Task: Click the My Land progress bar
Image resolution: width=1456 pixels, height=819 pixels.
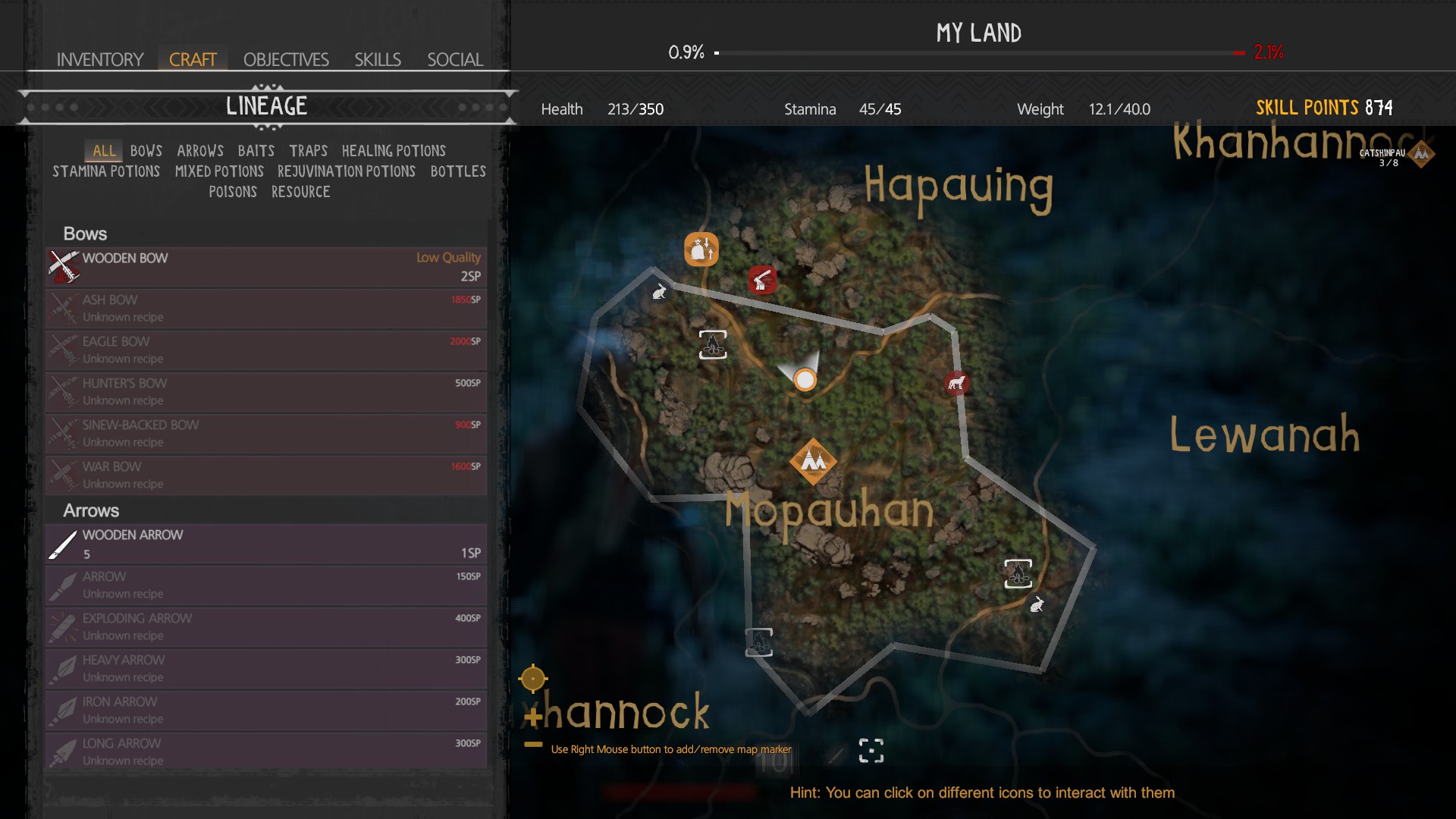Action: click(x=978, y=53)
